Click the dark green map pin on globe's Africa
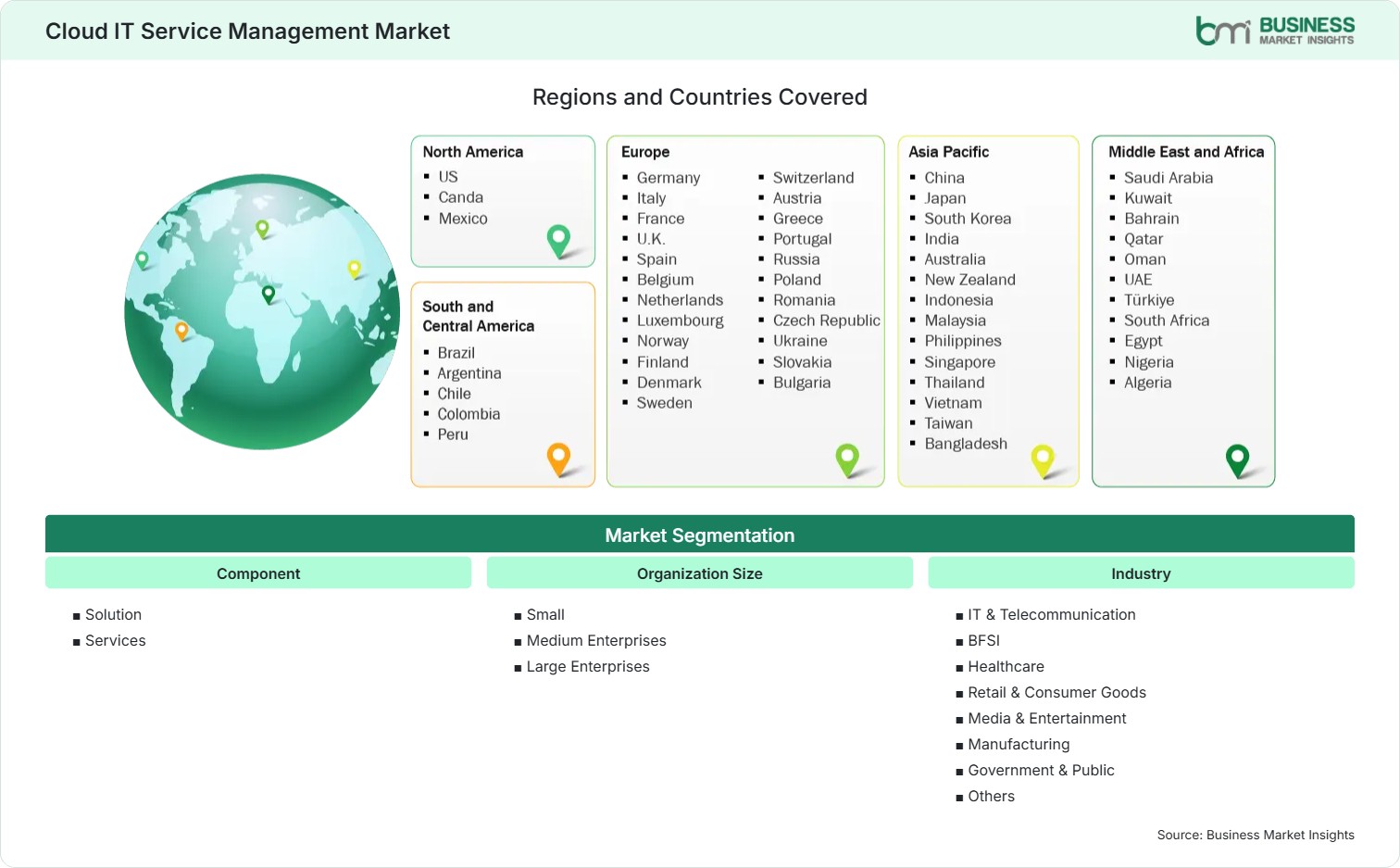The image size is (1400, 868). tap(269, 295)
